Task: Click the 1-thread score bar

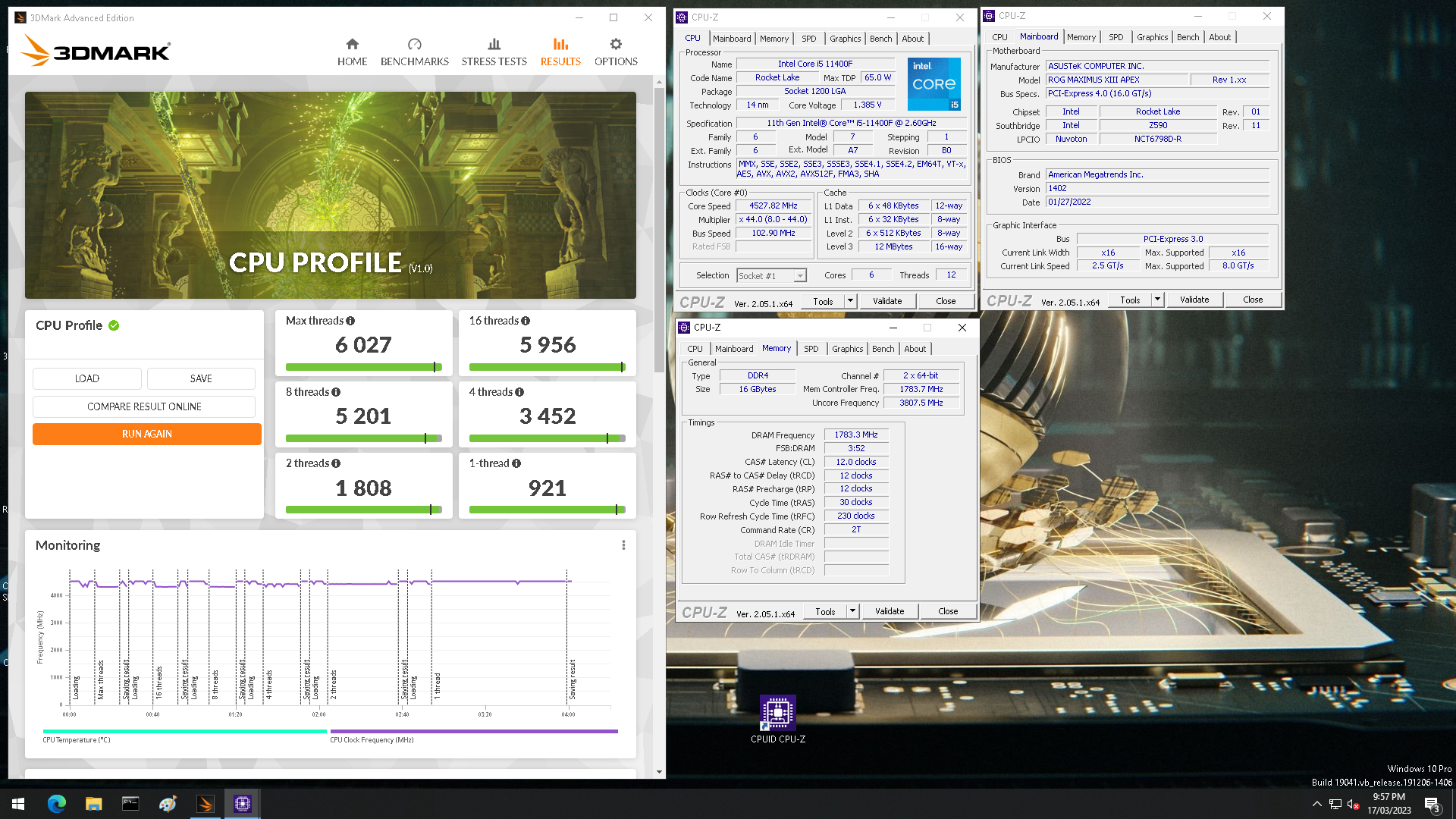Action: tap(547, 510)
